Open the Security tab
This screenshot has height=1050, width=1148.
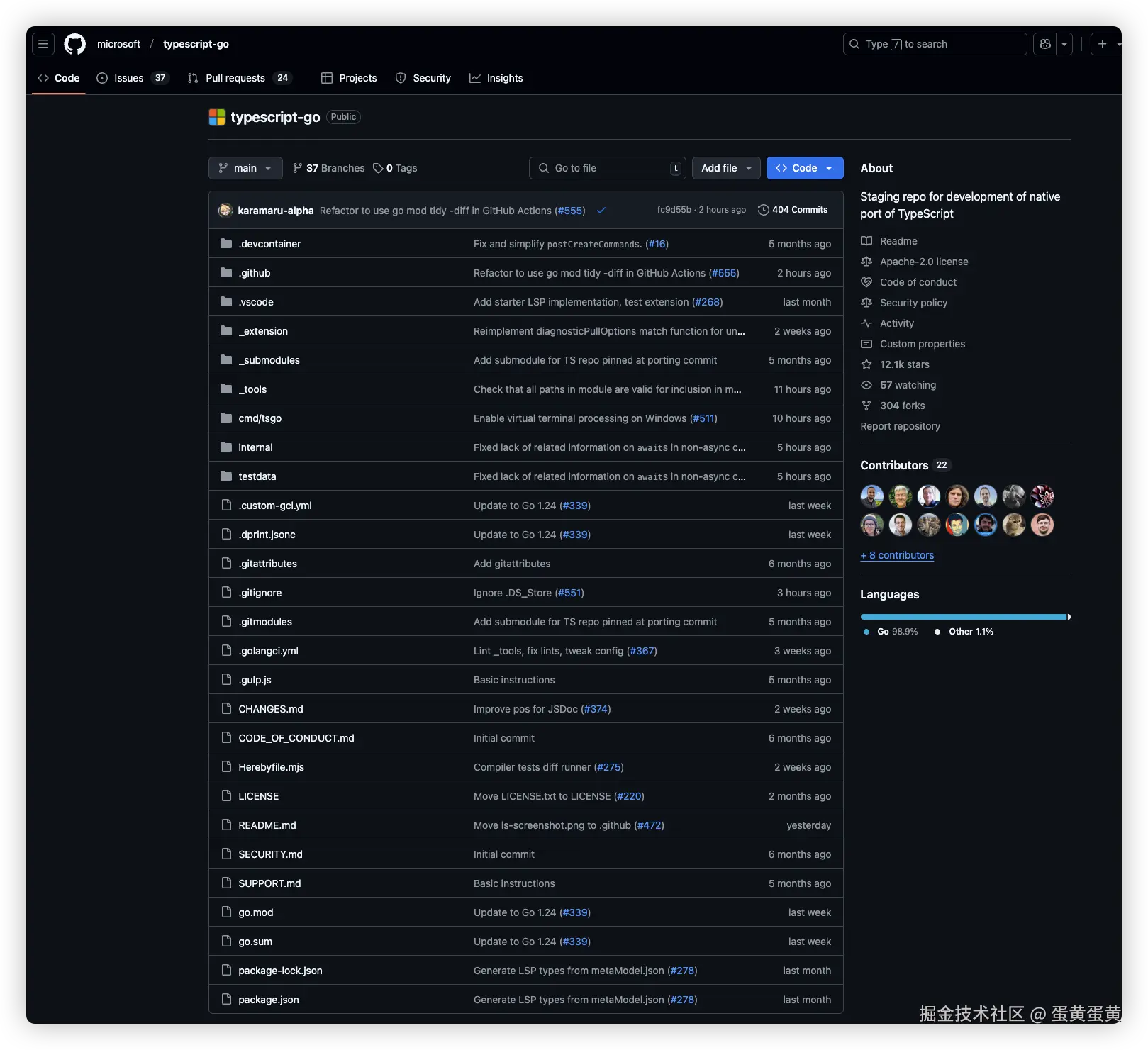pyautogui.click(x=423, y=78)
